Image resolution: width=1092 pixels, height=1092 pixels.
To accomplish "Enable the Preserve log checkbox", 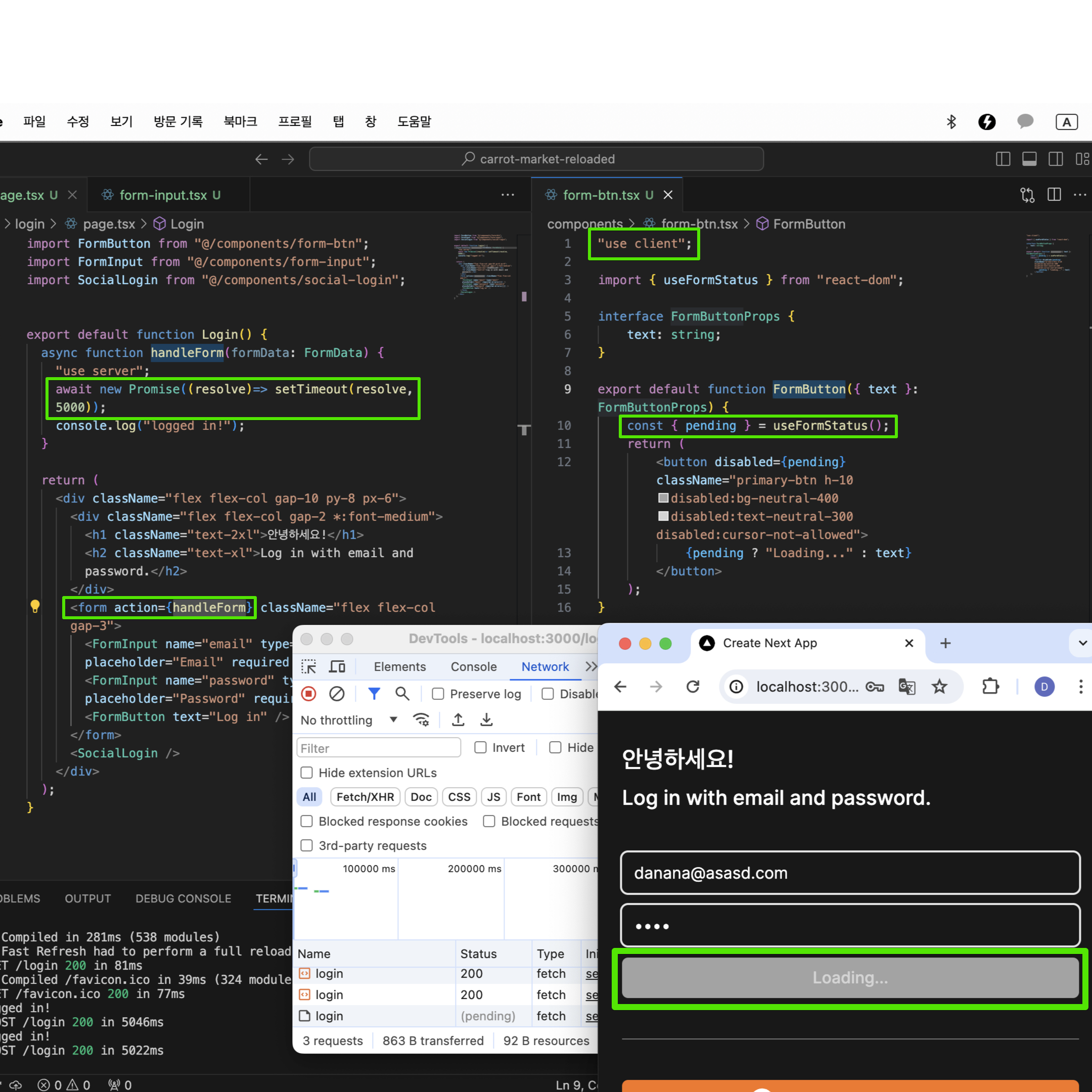I will pos(438,694).
